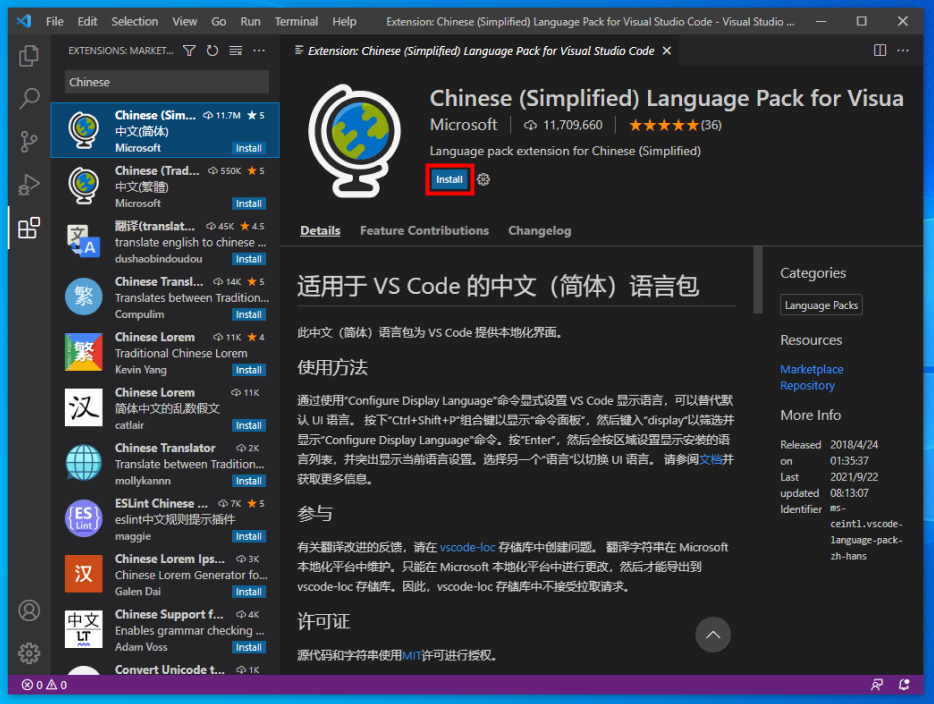Refresh the extensions list
Viewport: 934px width, 704px height.
212,51
